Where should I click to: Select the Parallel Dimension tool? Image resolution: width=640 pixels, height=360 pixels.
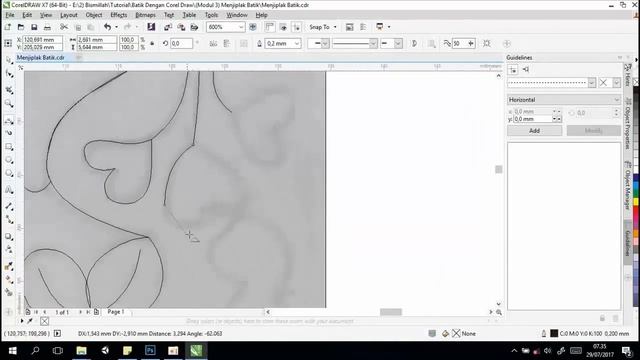point(9,207)
